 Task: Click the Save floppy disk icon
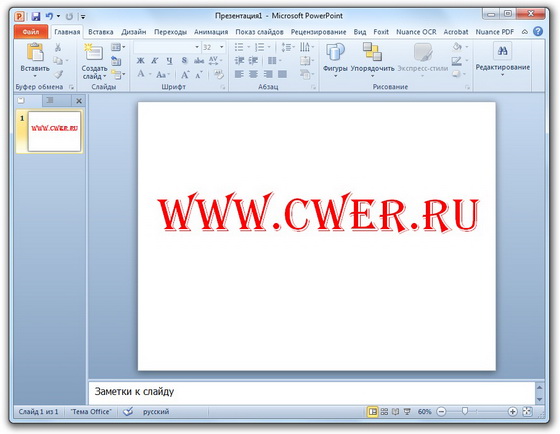[36, 16]
